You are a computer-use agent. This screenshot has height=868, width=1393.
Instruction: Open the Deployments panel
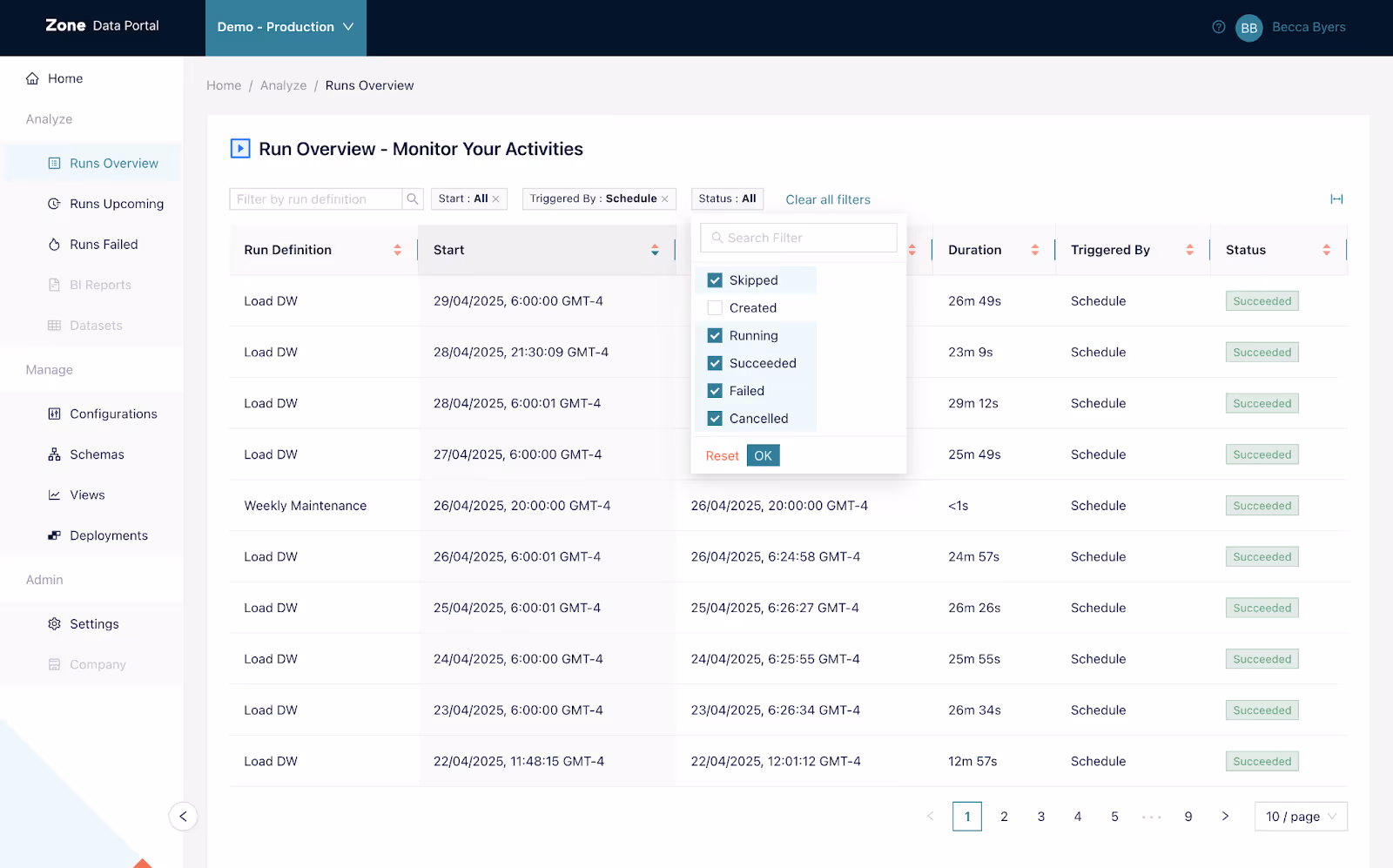tap(108, 535)
